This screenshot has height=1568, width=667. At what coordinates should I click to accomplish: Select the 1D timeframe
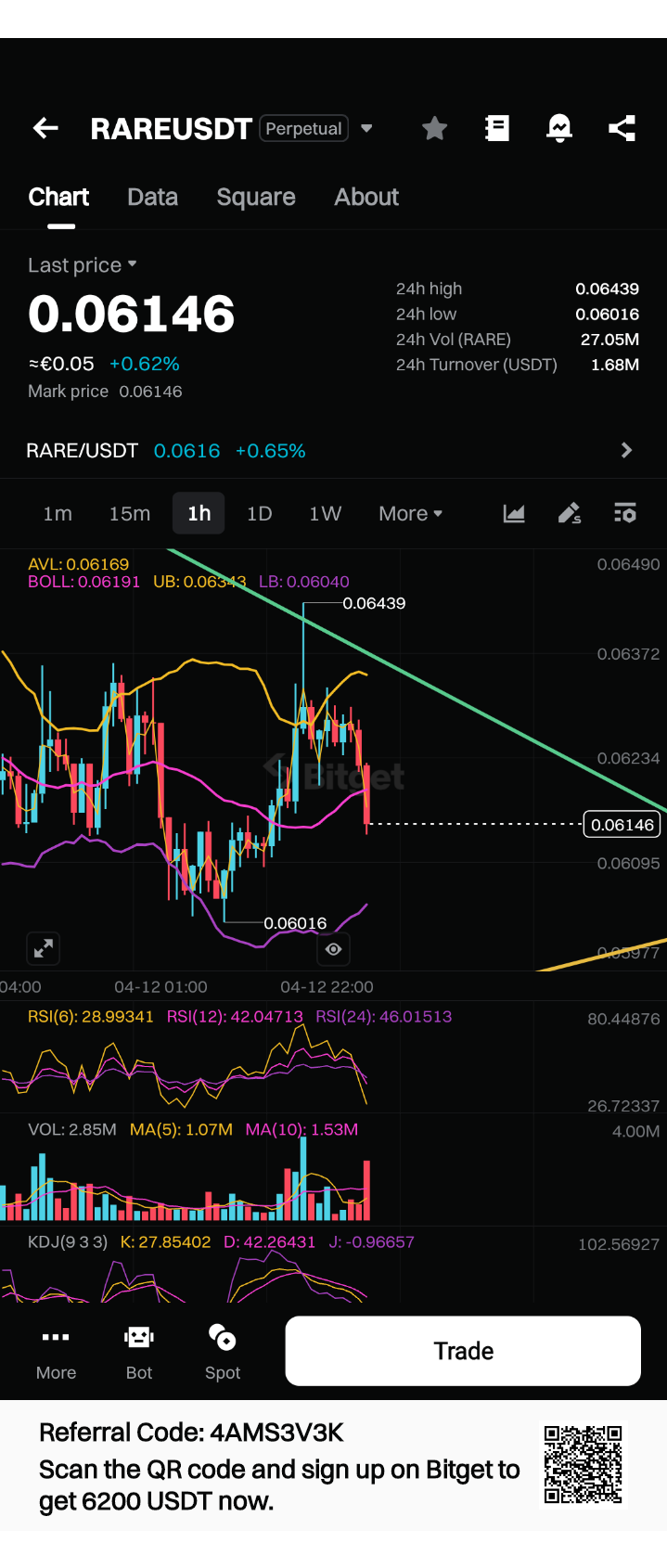259,513
